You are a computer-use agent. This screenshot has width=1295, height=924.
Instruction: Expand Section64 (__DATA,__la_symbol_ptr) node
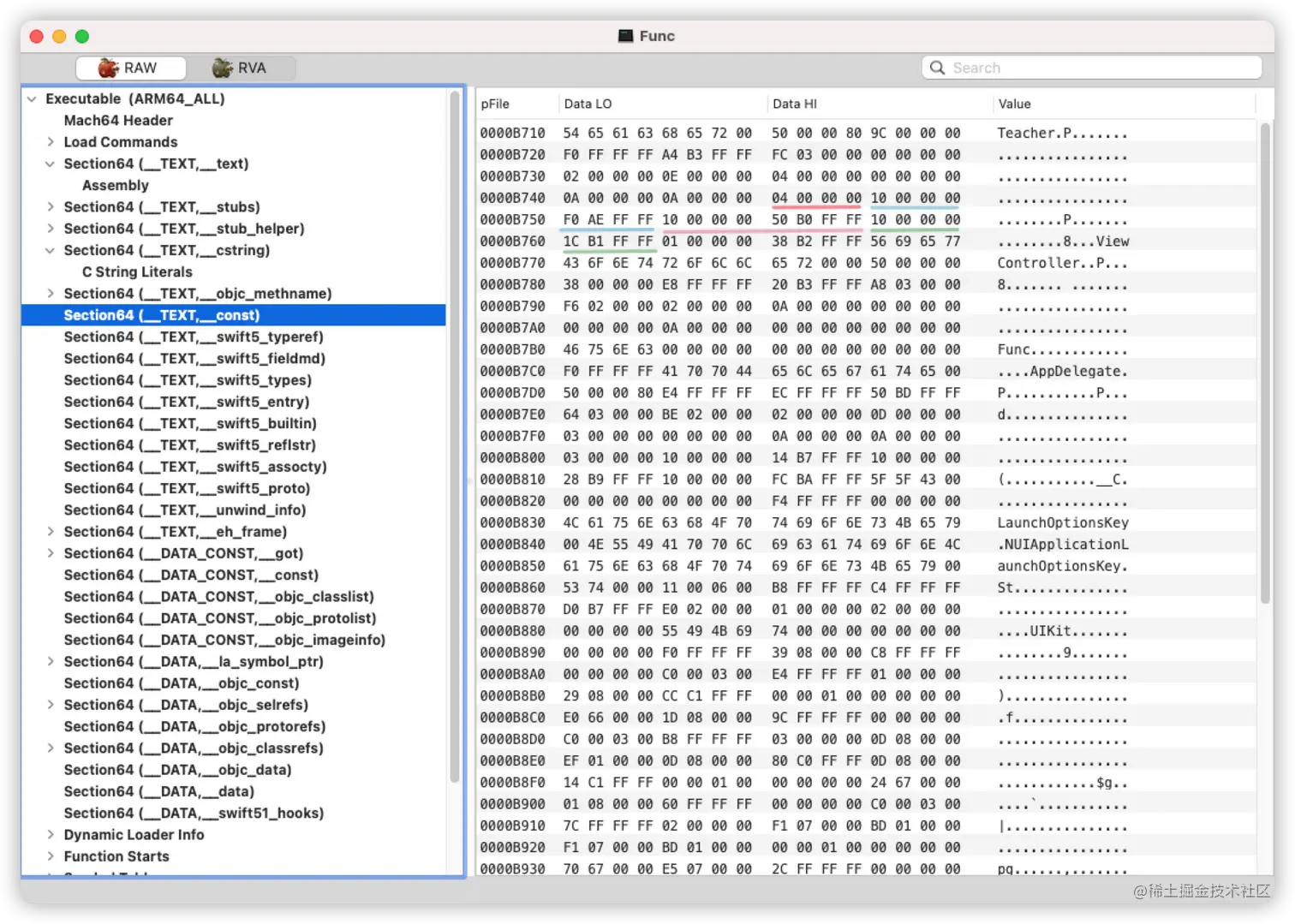[51, 662]
